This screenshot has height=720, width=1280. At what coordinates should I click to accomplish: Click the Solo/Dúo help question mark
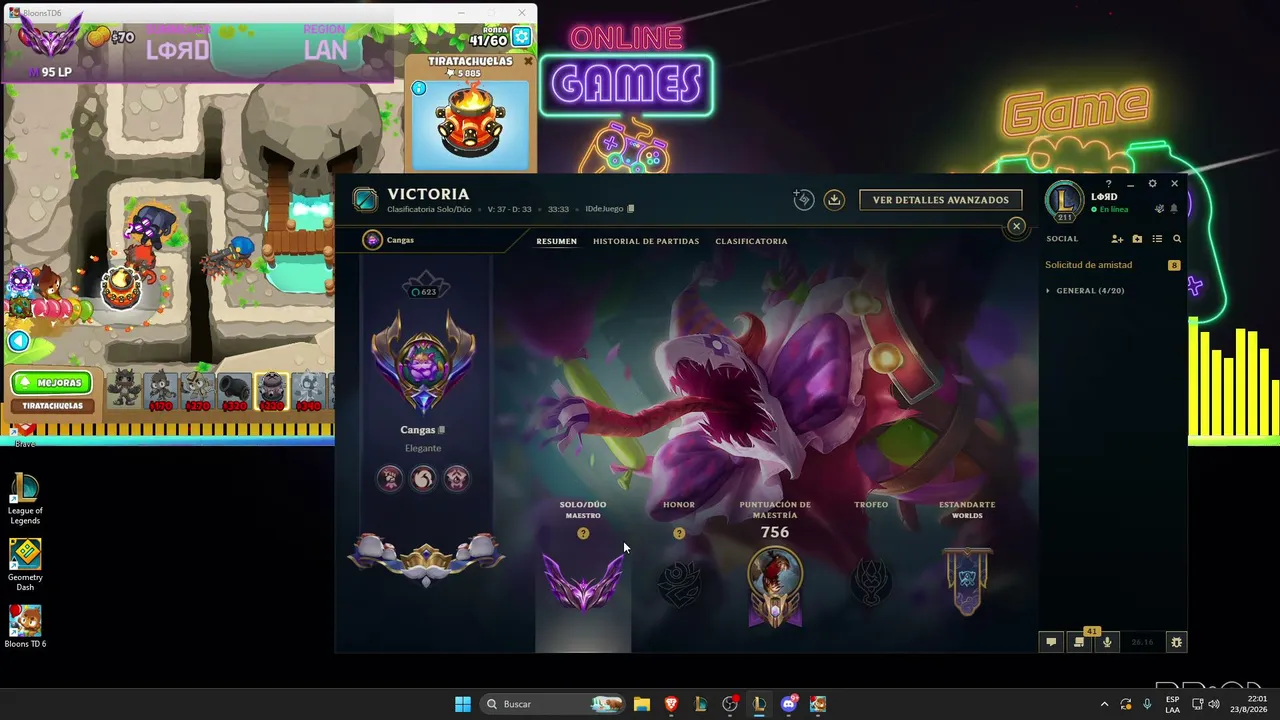[583, 534]
